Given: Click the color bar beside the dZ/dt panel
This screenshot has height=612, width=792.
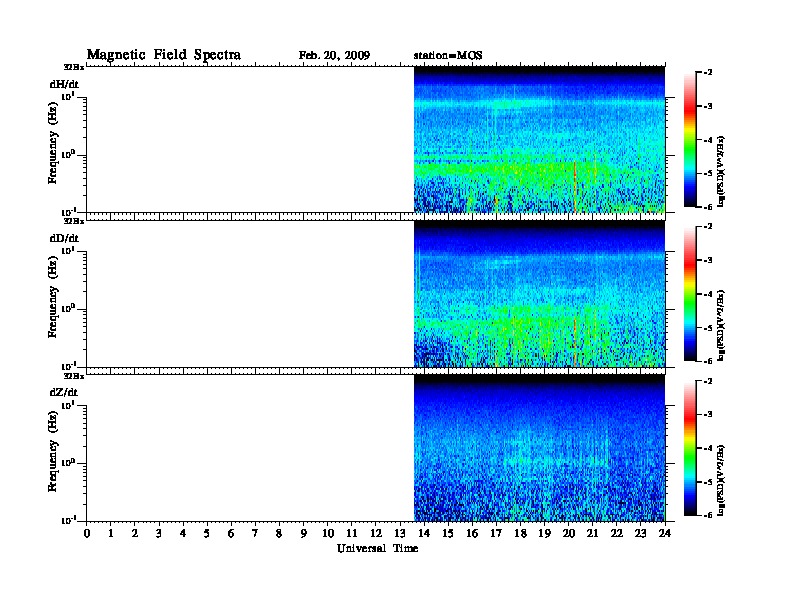Looking at the screenshot, I should point(690,448).
